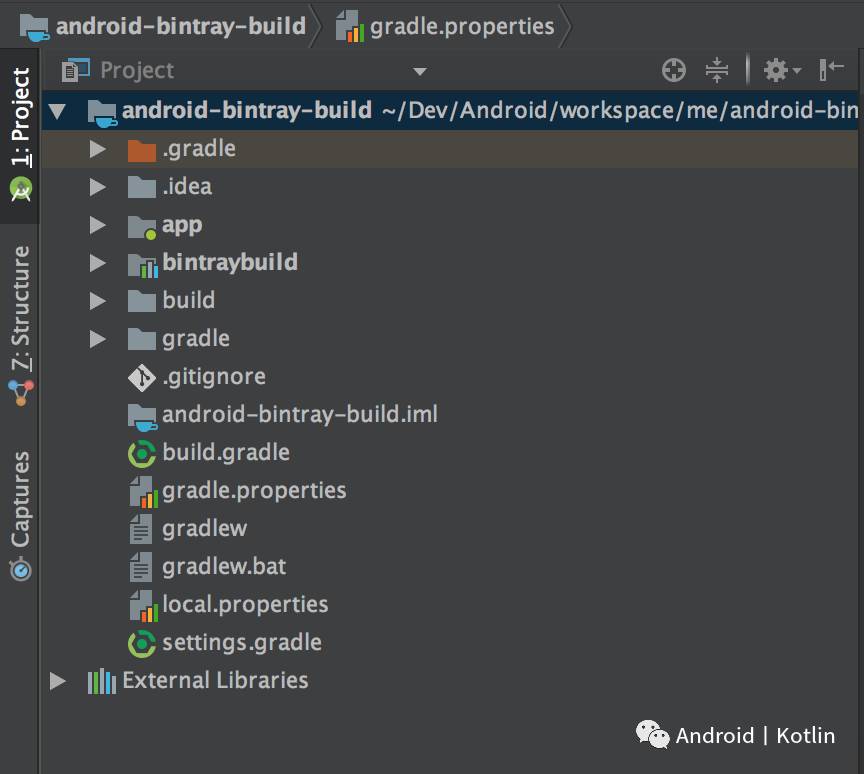Select the .idea folder name

pyautogui.click(x=187, y=187)
